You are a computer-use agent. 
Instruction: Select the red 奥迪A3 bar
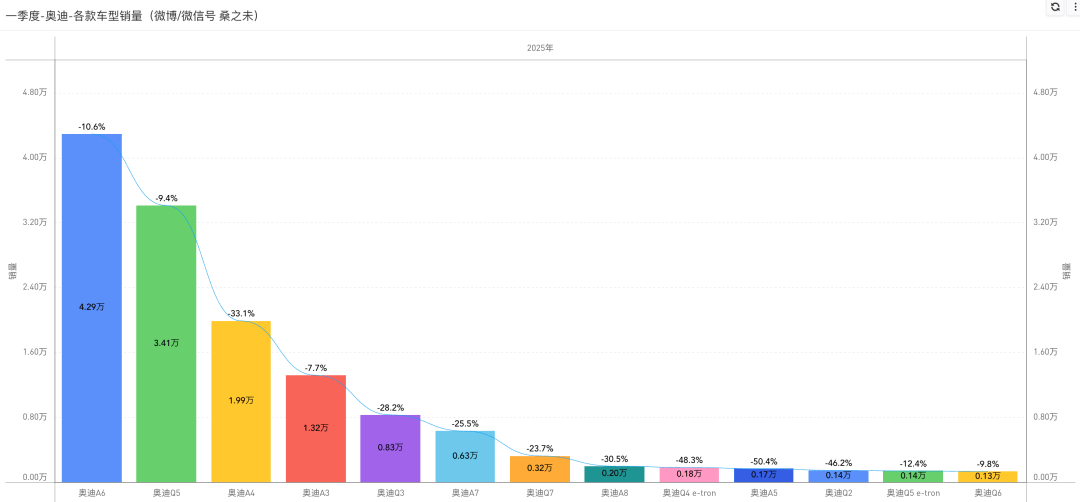315,428
